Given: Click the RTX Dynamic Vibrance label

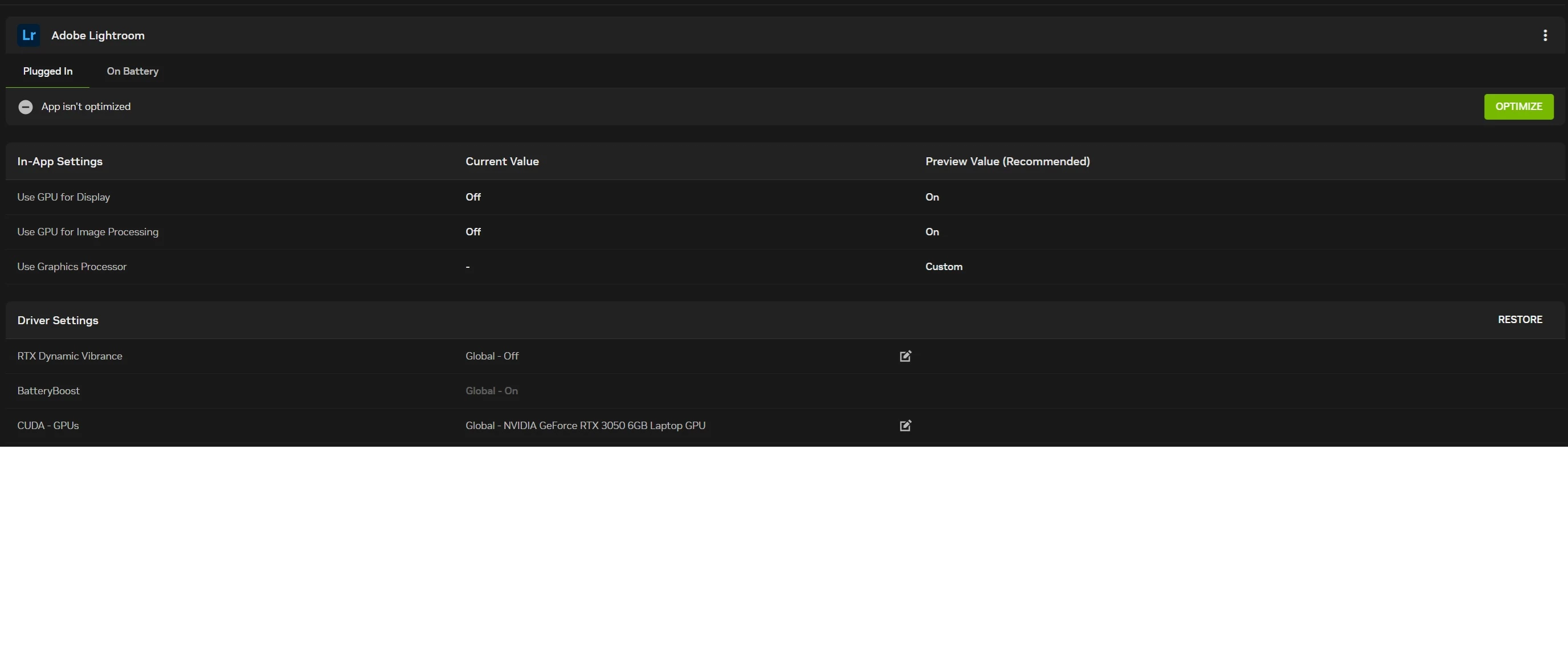Looking at the screenshot, I should [x=70, y=356].
